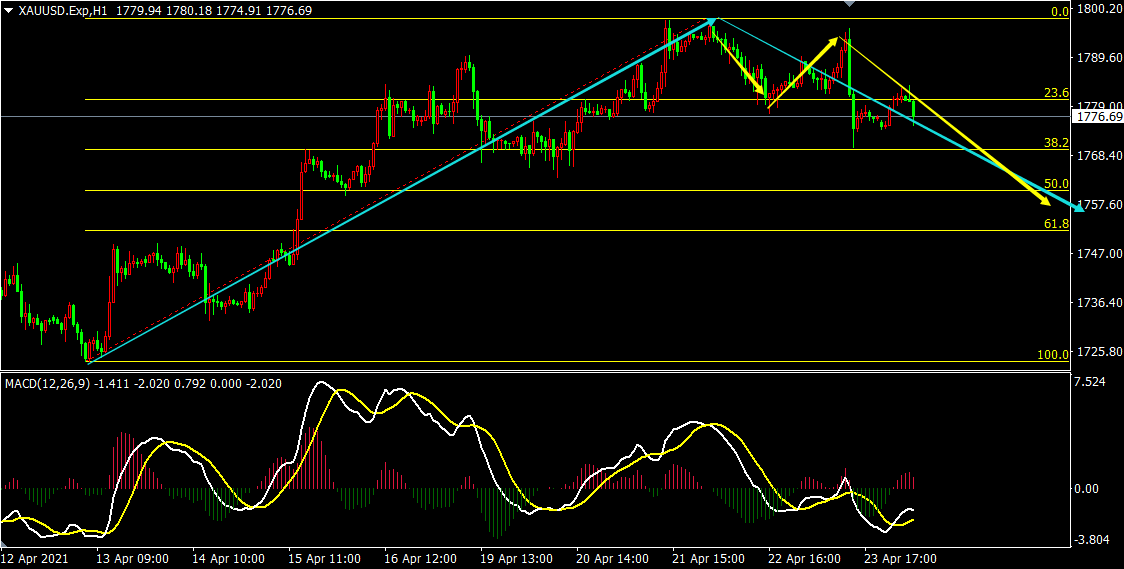Screen dimensions: 1124x569
Task: Click the gray chart shift marker at top
Action: 850,5
